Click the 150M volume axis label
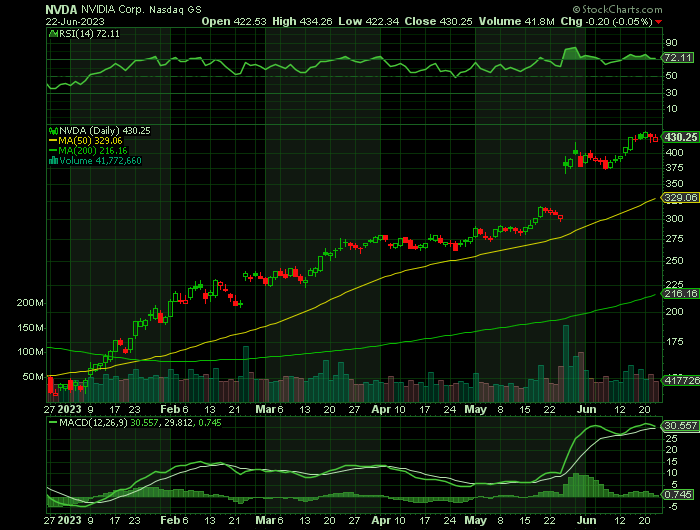The height and width of the screenshot is (530, 700). pyautogui.click(x=30, y=328)
